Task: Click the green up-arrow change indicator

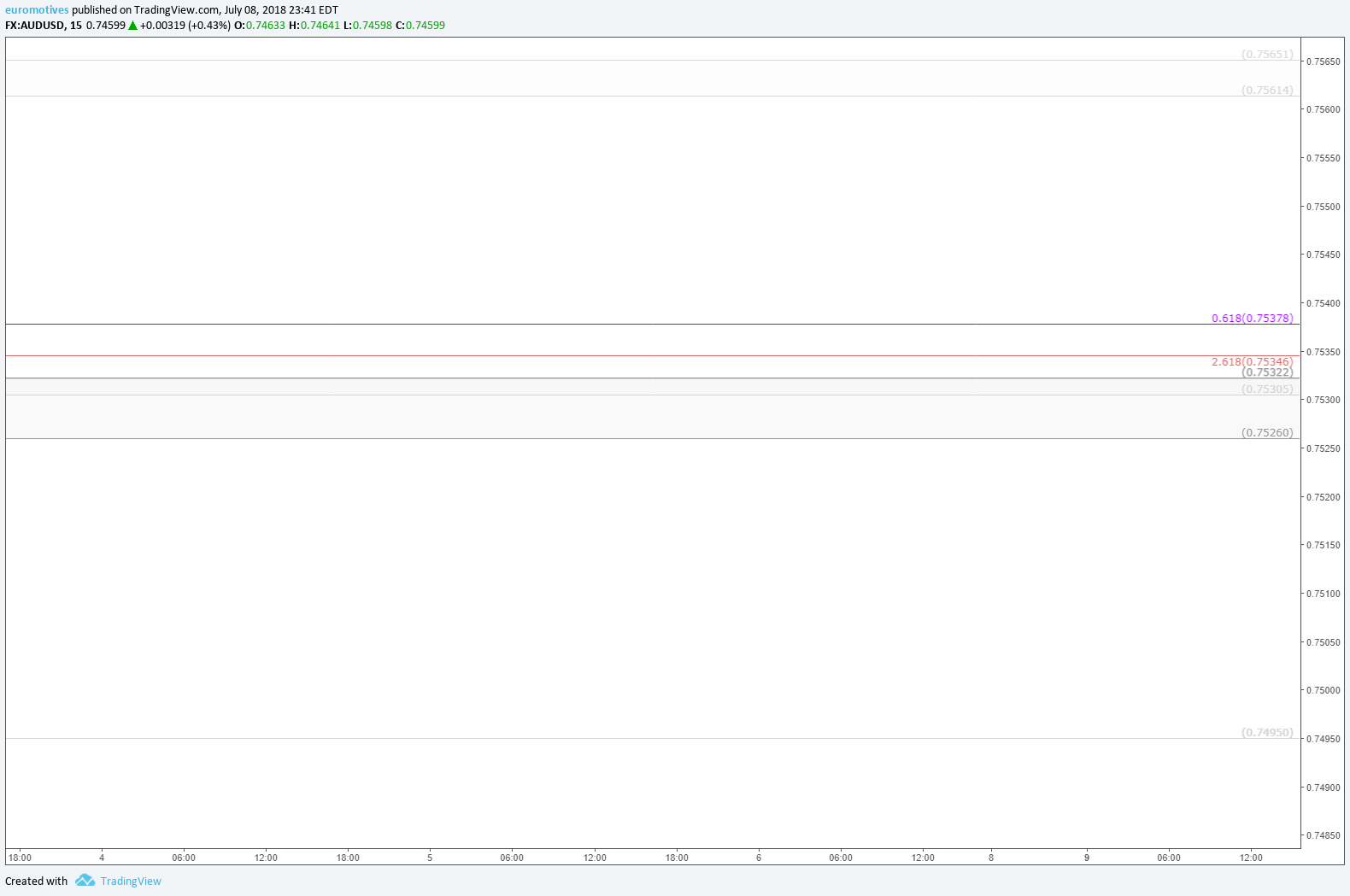Action: (x=132, y=26)
